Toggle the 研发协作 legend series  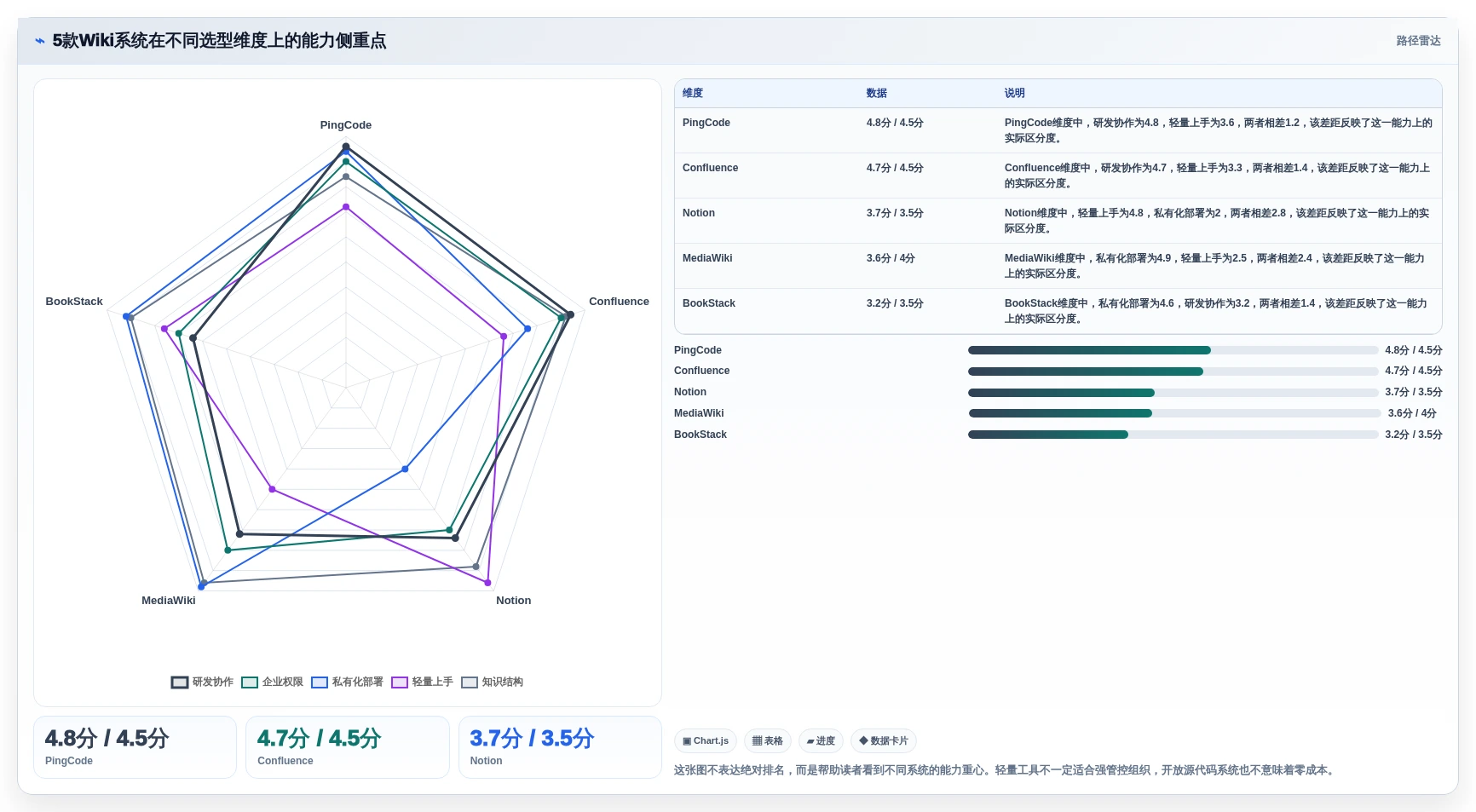pos(202,682)
